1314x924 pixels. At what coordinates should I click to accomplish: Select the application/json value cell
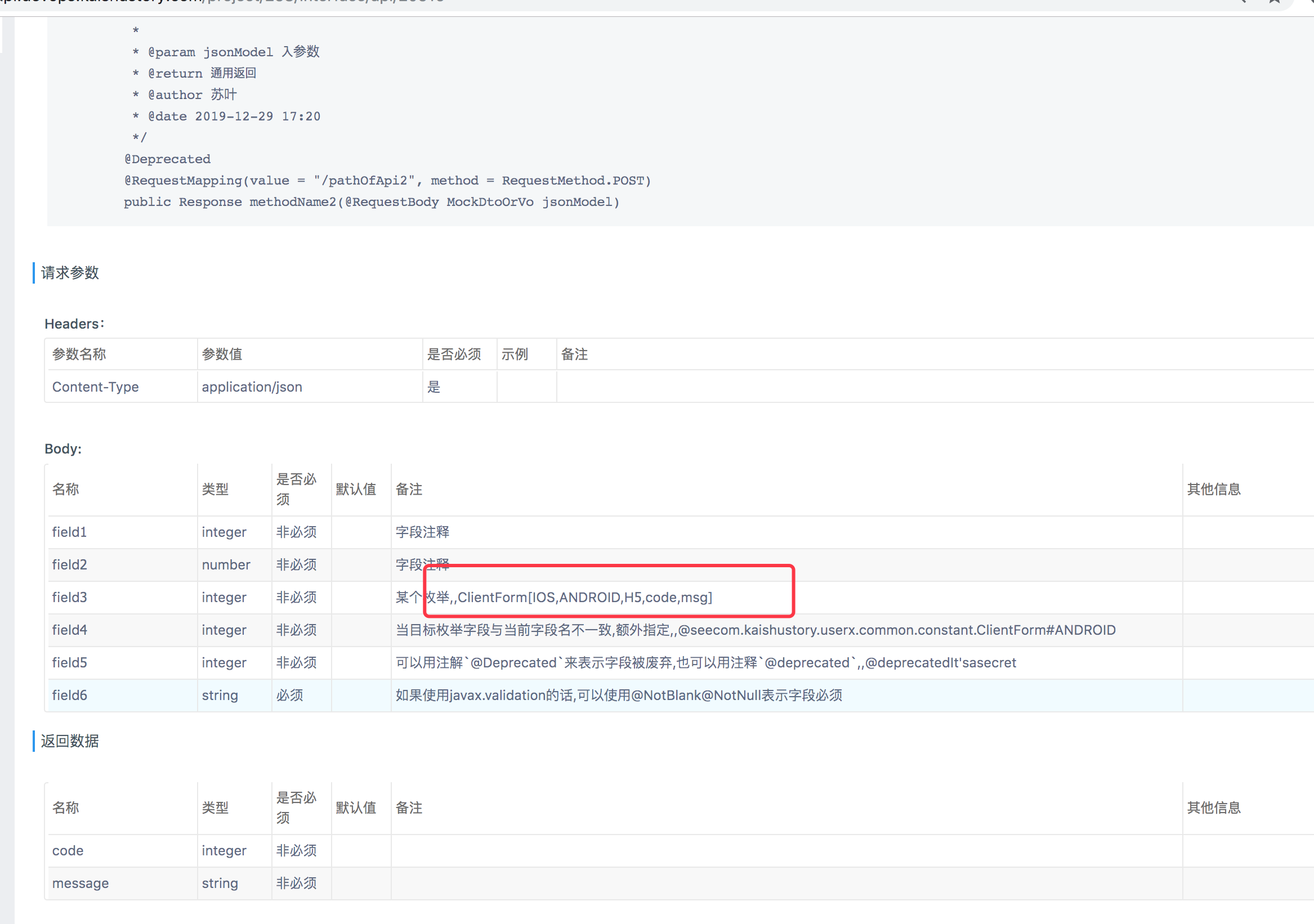[252, 387]
